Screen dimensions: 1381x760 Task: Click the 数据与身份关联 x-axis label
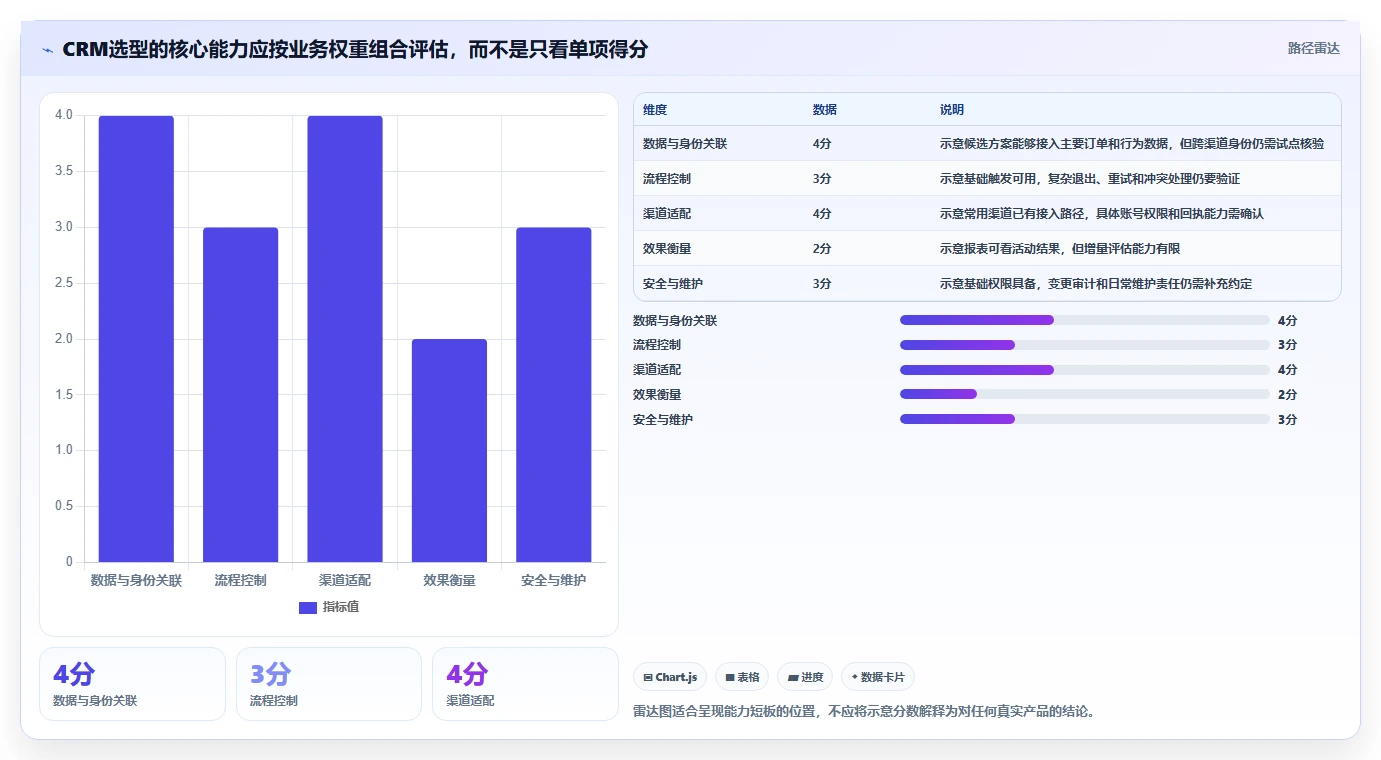point(136,580)
